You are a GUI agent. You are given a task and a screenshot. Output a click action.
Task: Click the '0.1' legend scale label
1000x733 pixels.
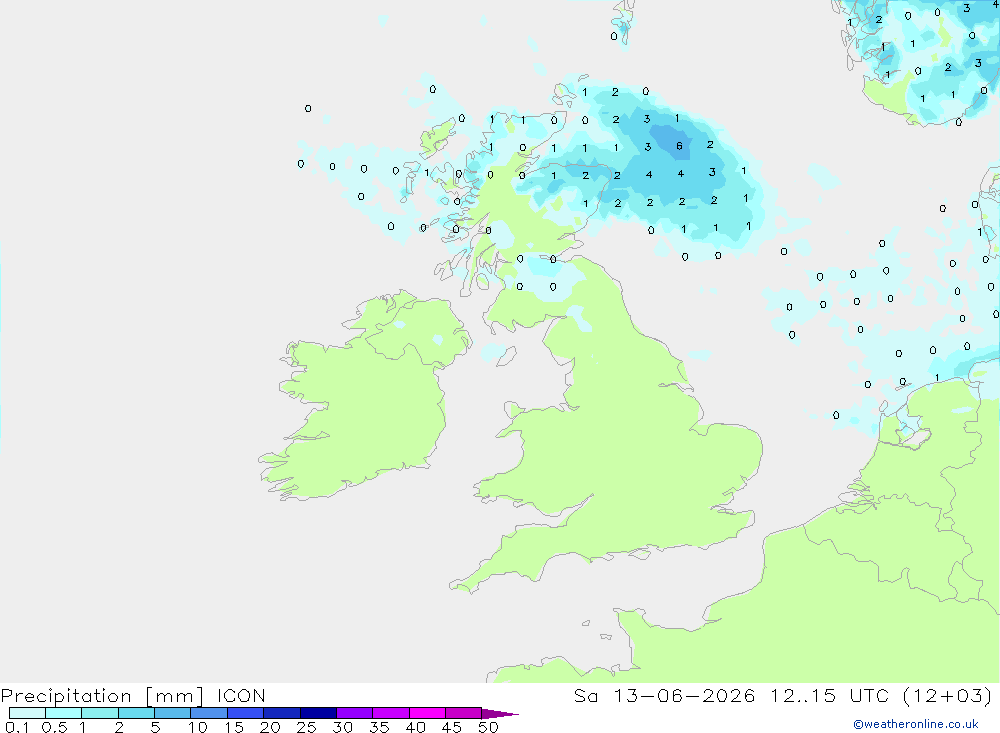tap(17, 727)
